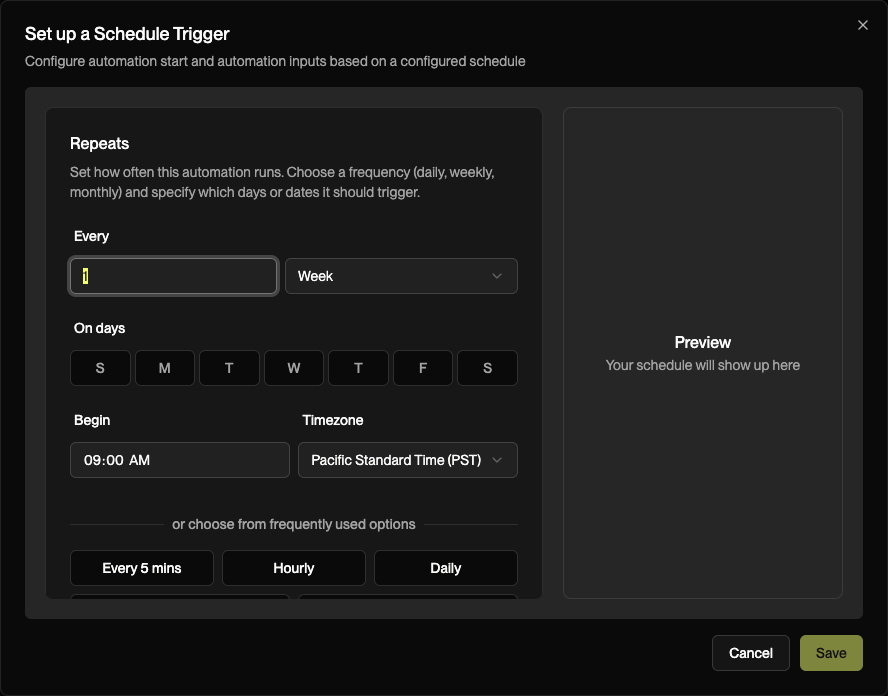The height and width of the screenshot is (696, 888).
Task: Enable the F (Friday) day button
Action: 422,368
